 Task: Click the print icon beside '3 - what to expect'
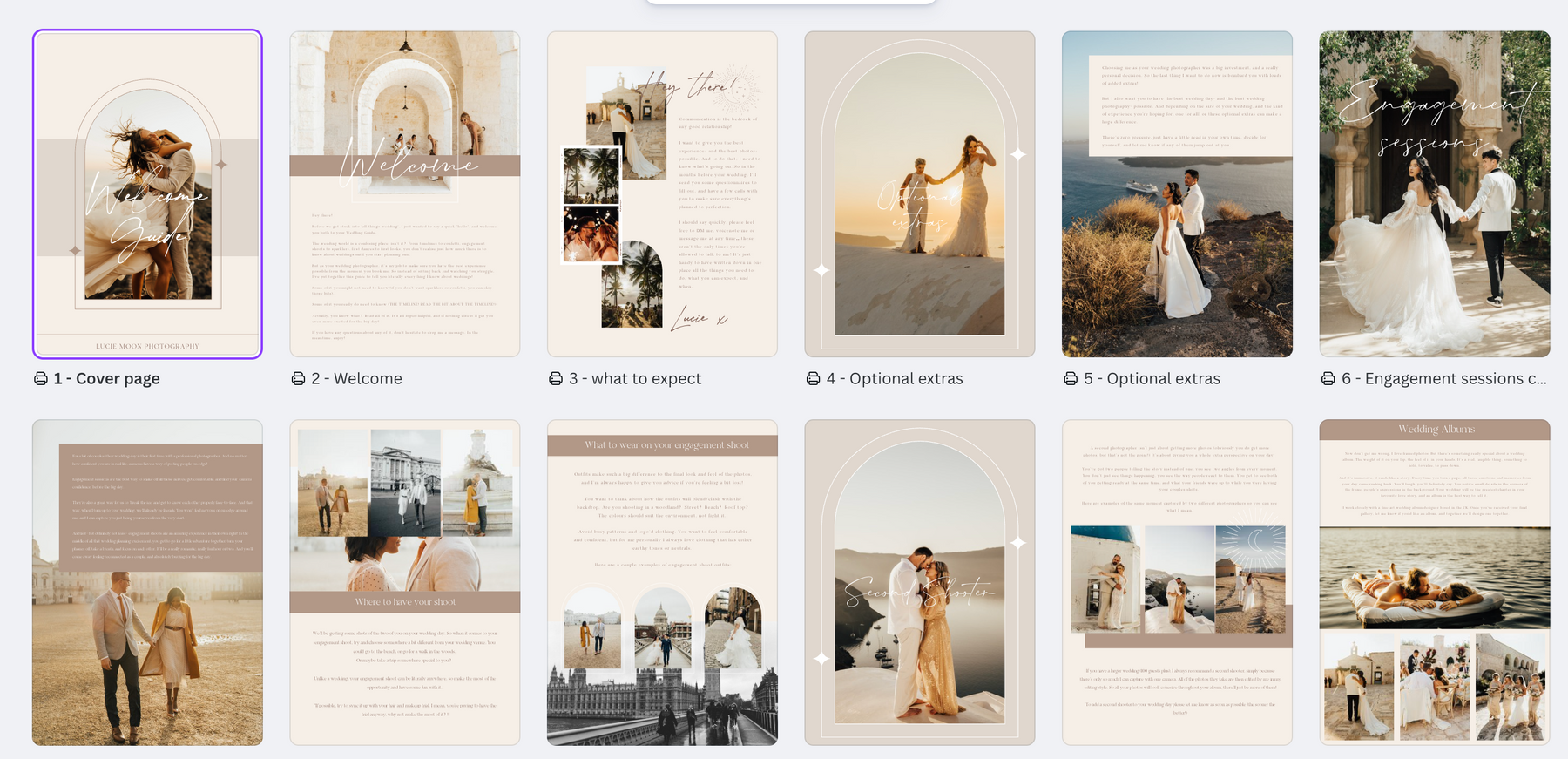556,379
